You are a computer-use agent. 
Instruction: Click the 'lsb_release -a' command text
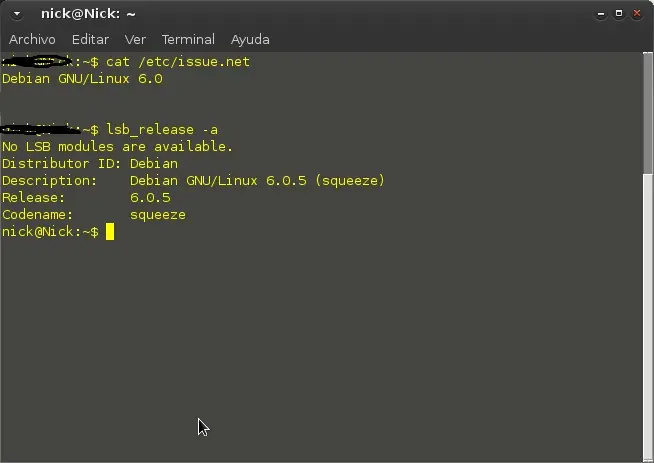[162, 130]
